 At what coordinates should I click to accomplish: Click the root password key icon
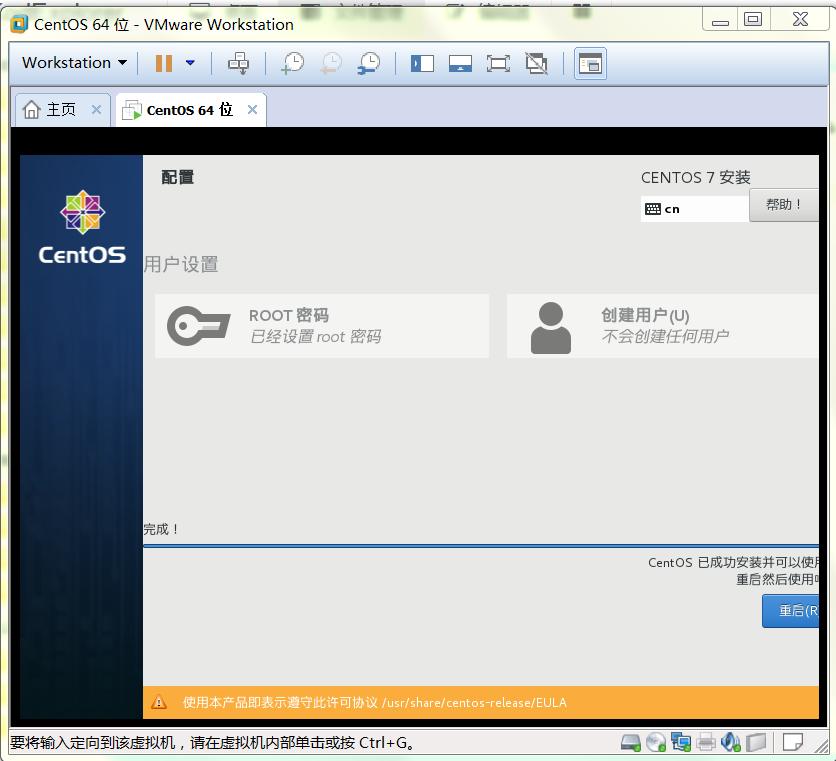click(199, 326)
